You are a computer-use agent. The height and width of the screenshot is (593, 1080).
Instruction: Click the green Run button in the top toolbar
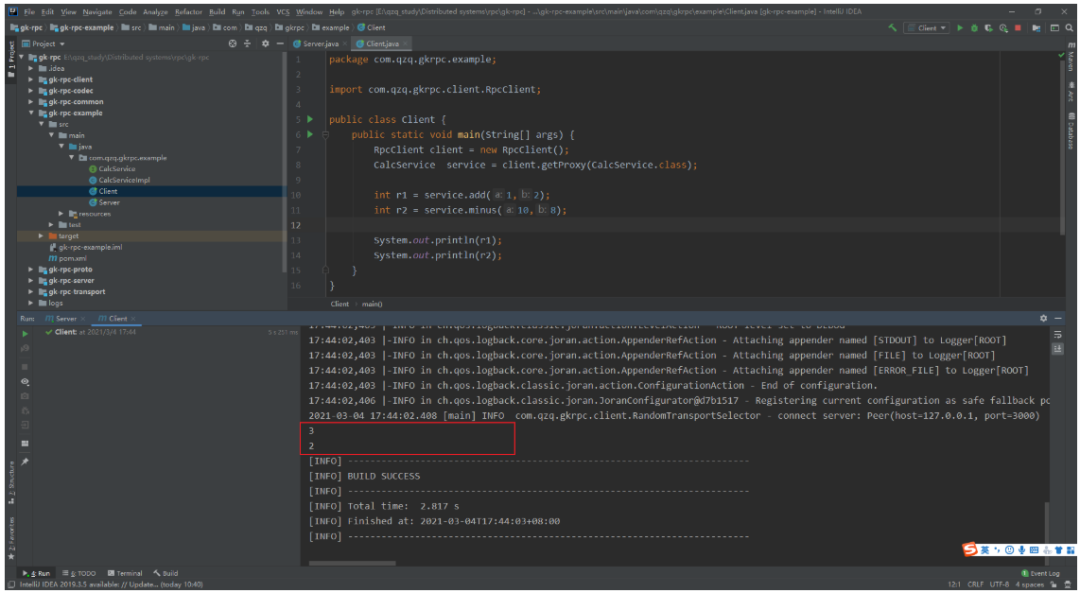pos(961,28)
